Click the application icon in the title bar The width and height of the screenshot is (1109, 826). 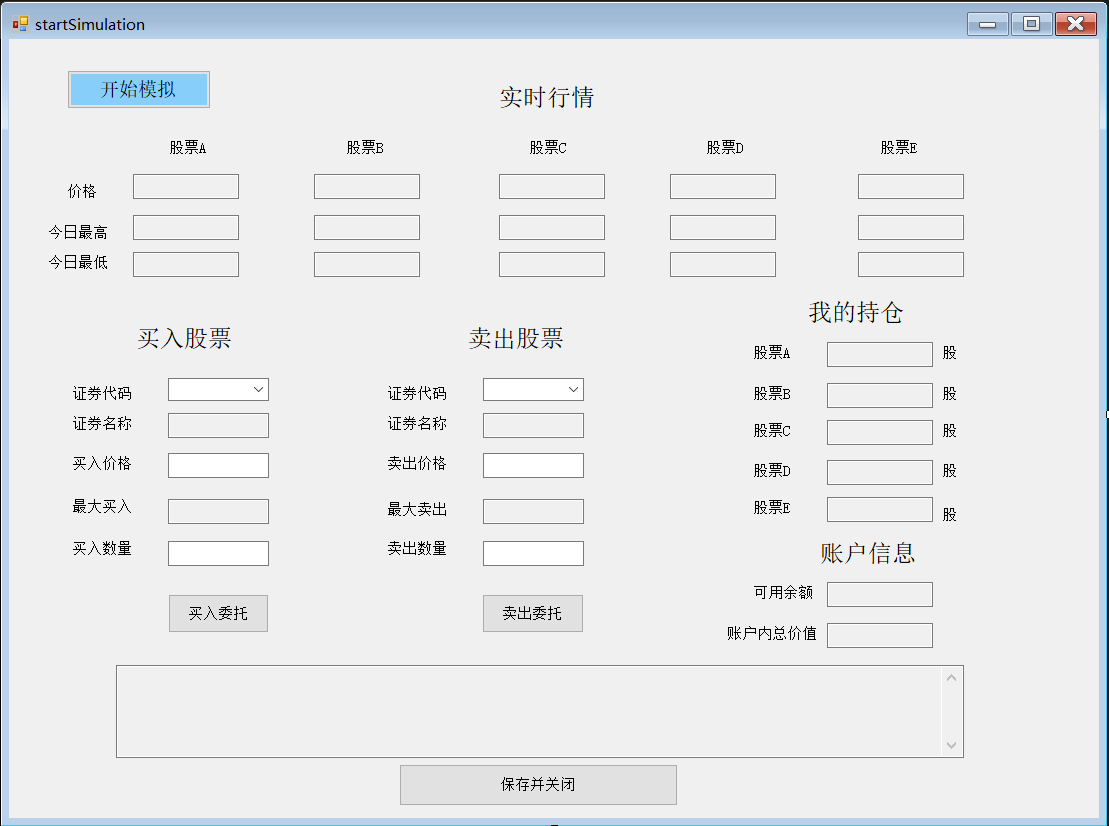click(x=20, y=23)
